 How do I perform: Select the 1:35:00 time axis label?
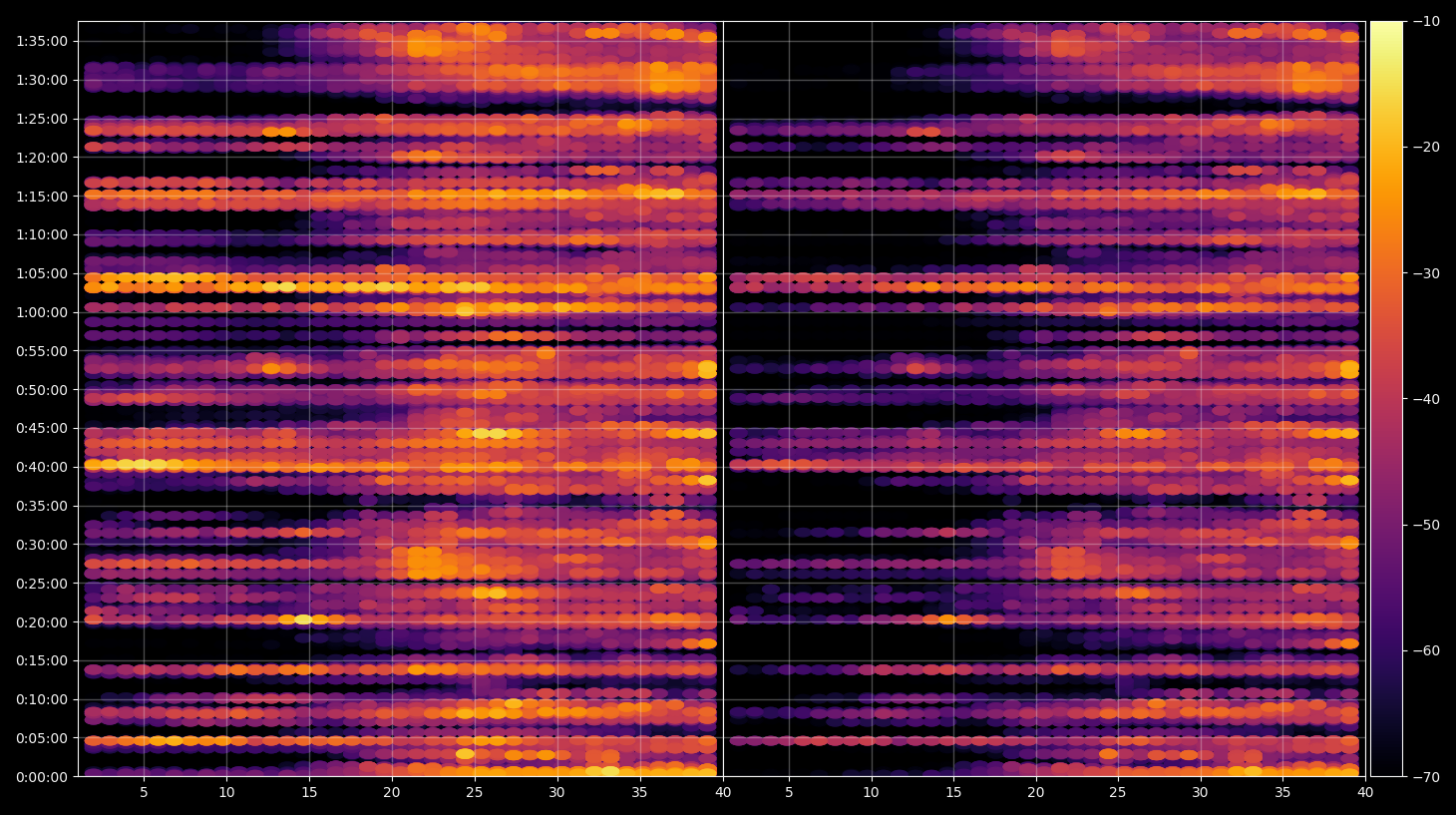[42, 41]
